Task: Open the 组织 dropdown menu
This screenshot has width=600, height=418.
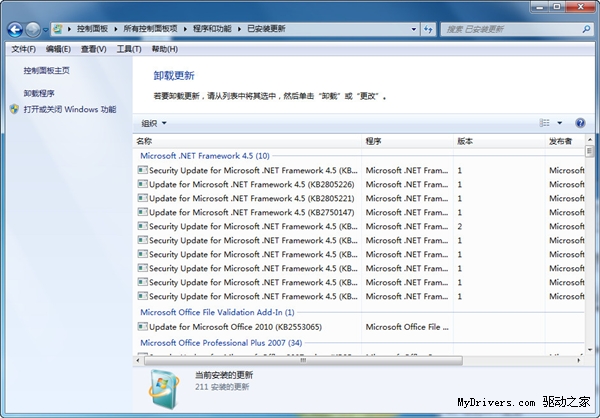Action: [x=154, y=123]
